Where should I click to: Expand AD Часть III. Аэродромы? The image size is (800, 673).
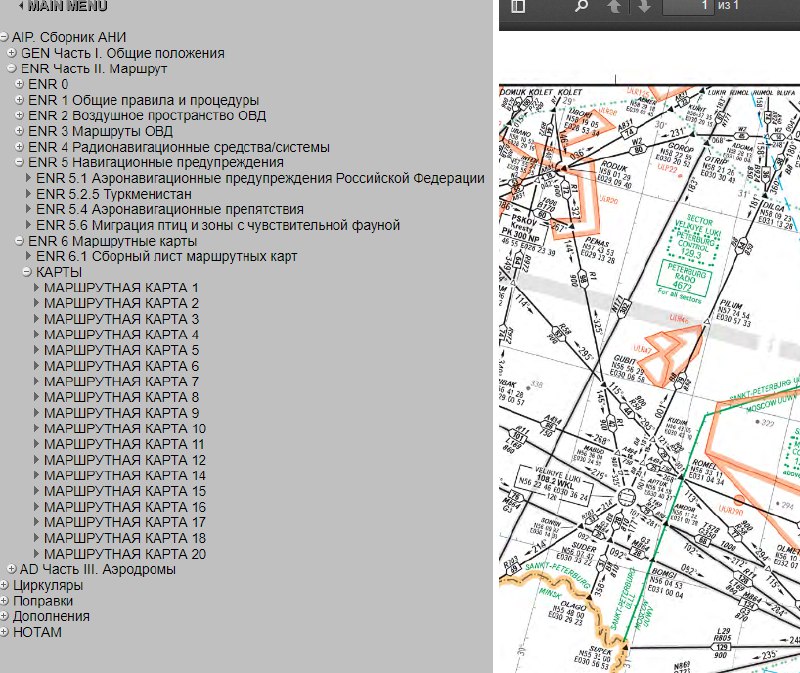coord(12,569)
